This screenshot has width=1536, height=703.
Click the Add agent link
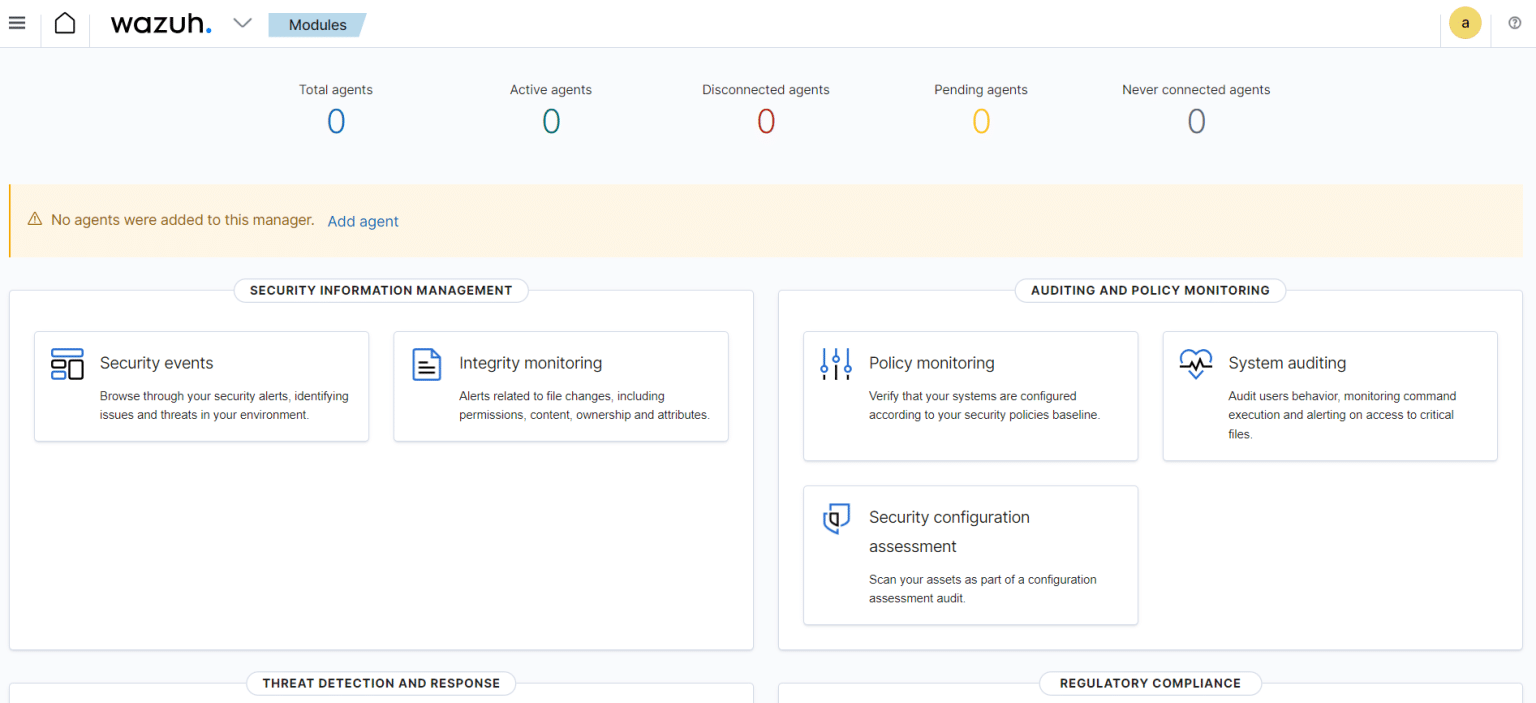[x=363, y=221]
